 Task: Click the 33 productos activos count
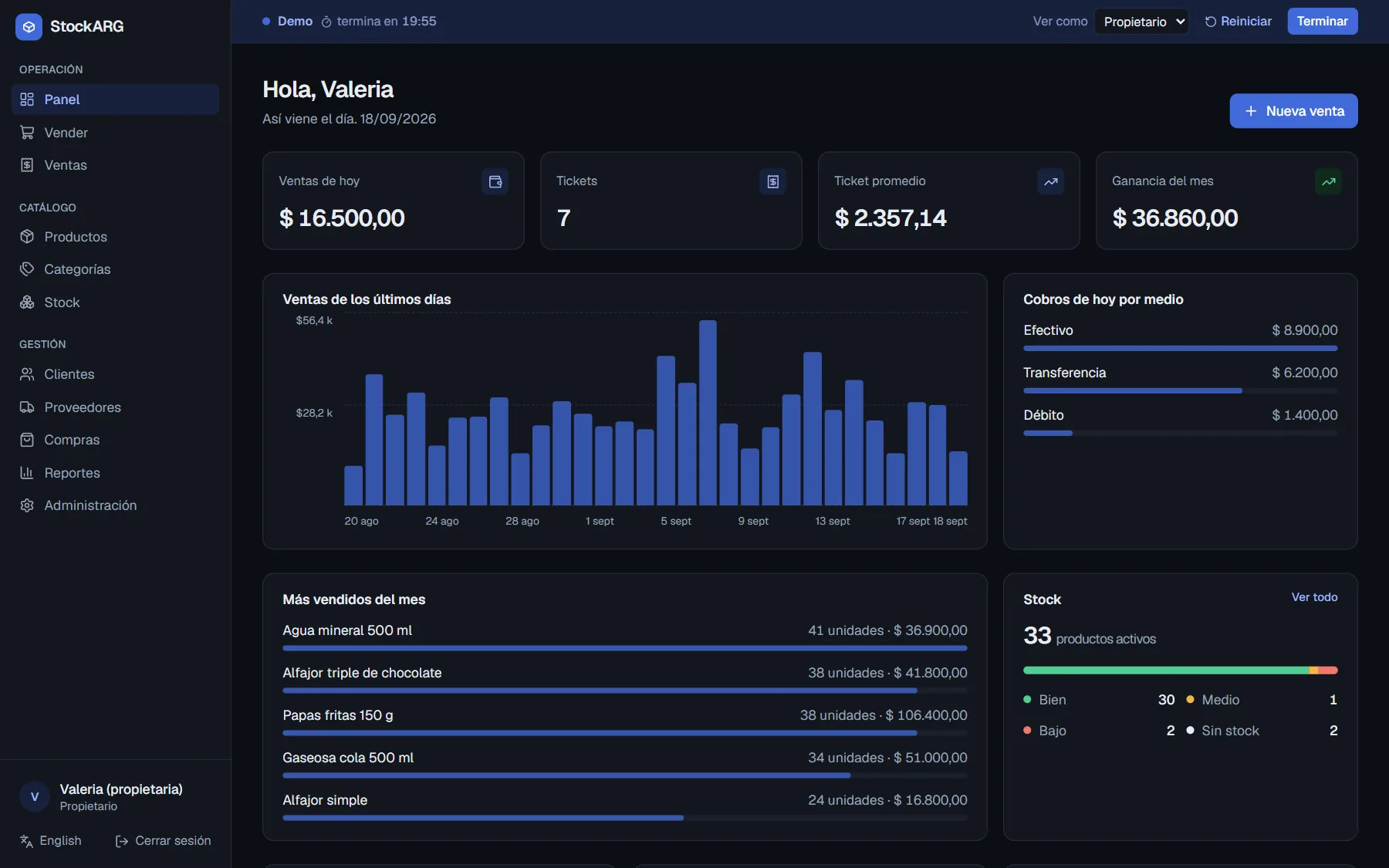pyautogui.click(x=1090, y=636)
